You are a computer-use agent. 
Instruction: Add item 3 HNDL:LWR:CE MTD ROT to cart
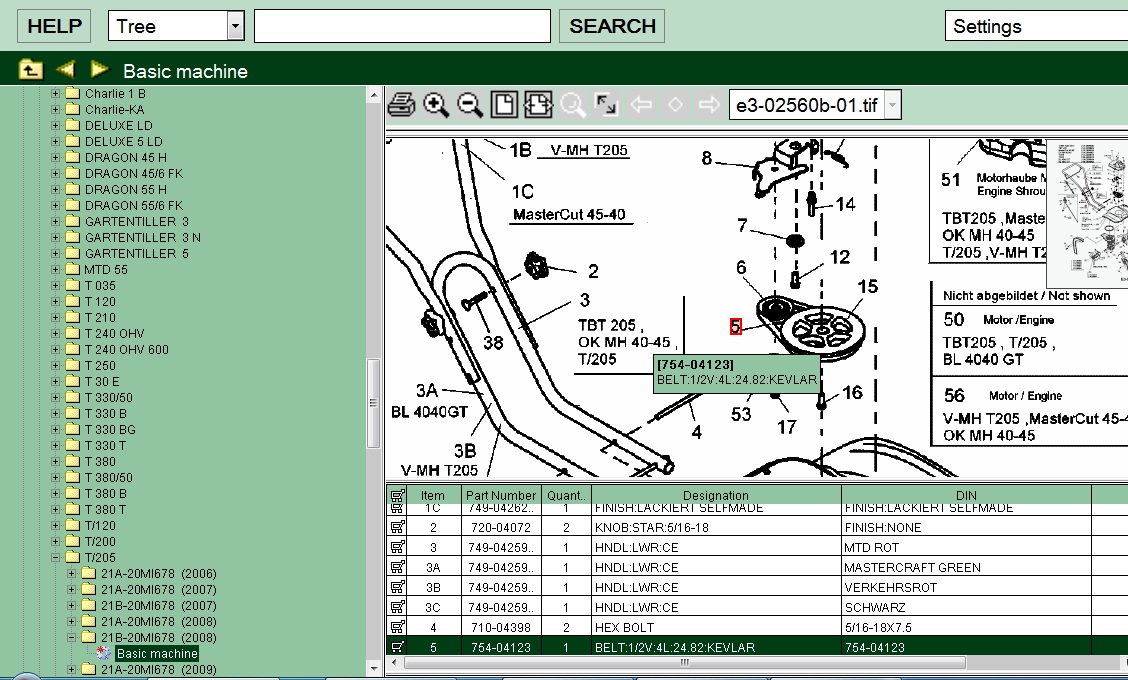[x=397, y=548]
